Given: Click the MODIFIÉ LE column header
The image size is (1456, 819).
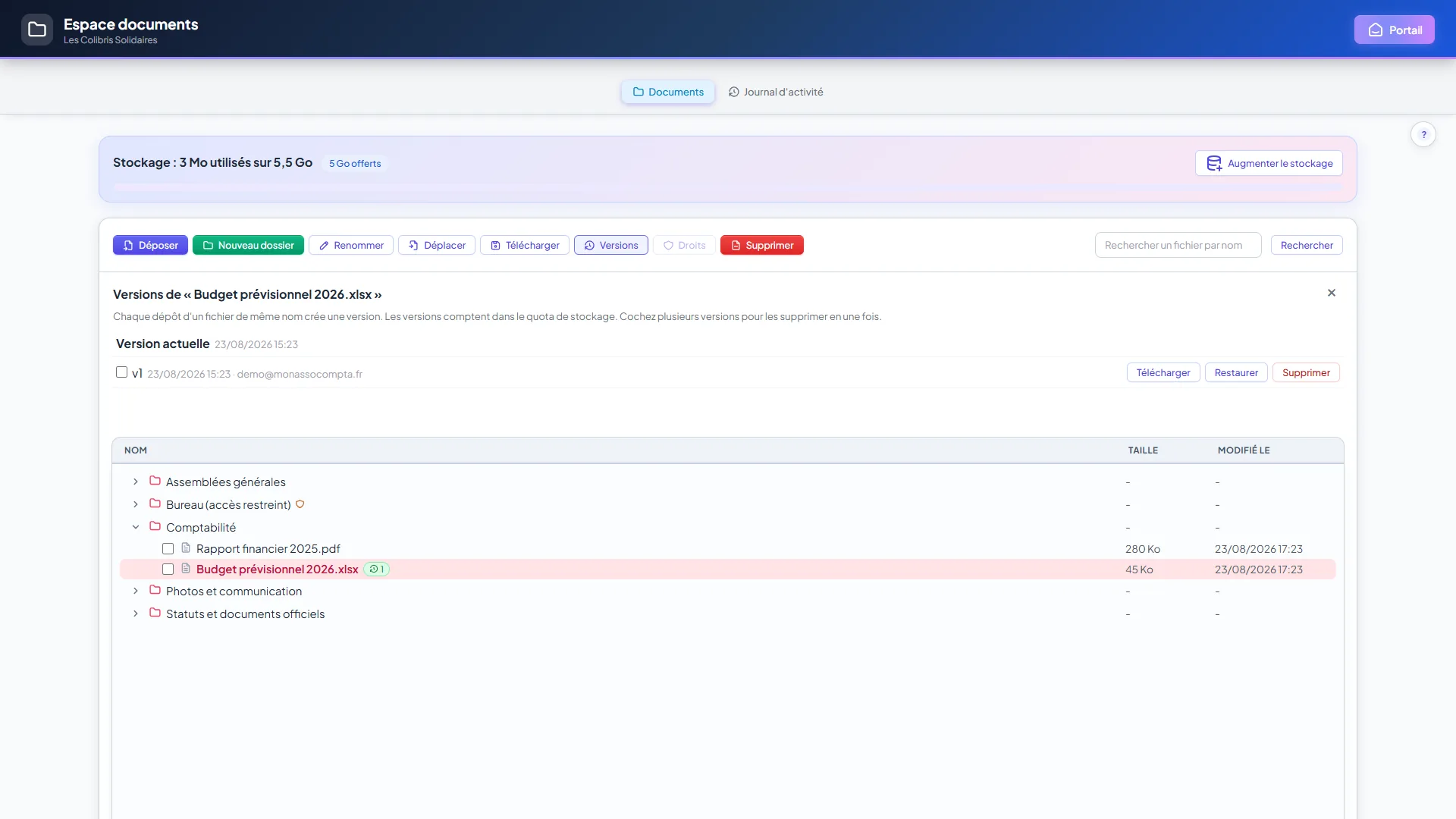Looking at the screenshot, I should click(1244, 450).
